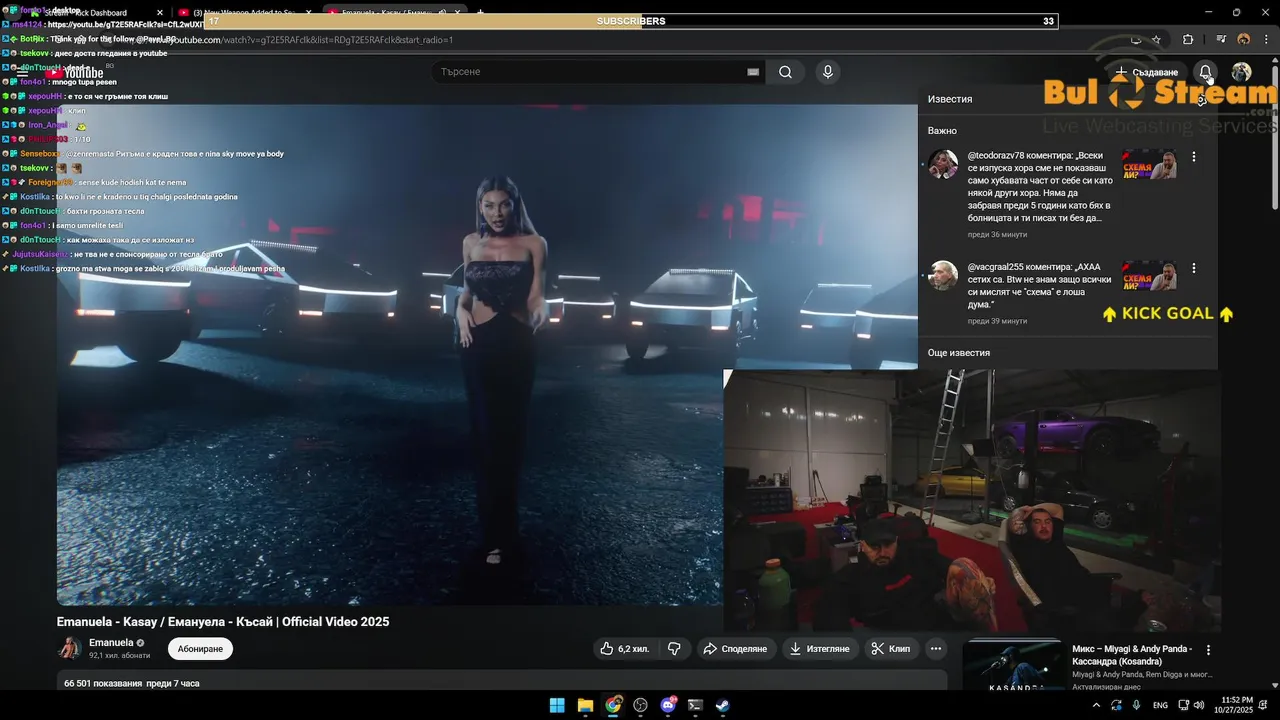Click the Клип clip button

(890, 649)
